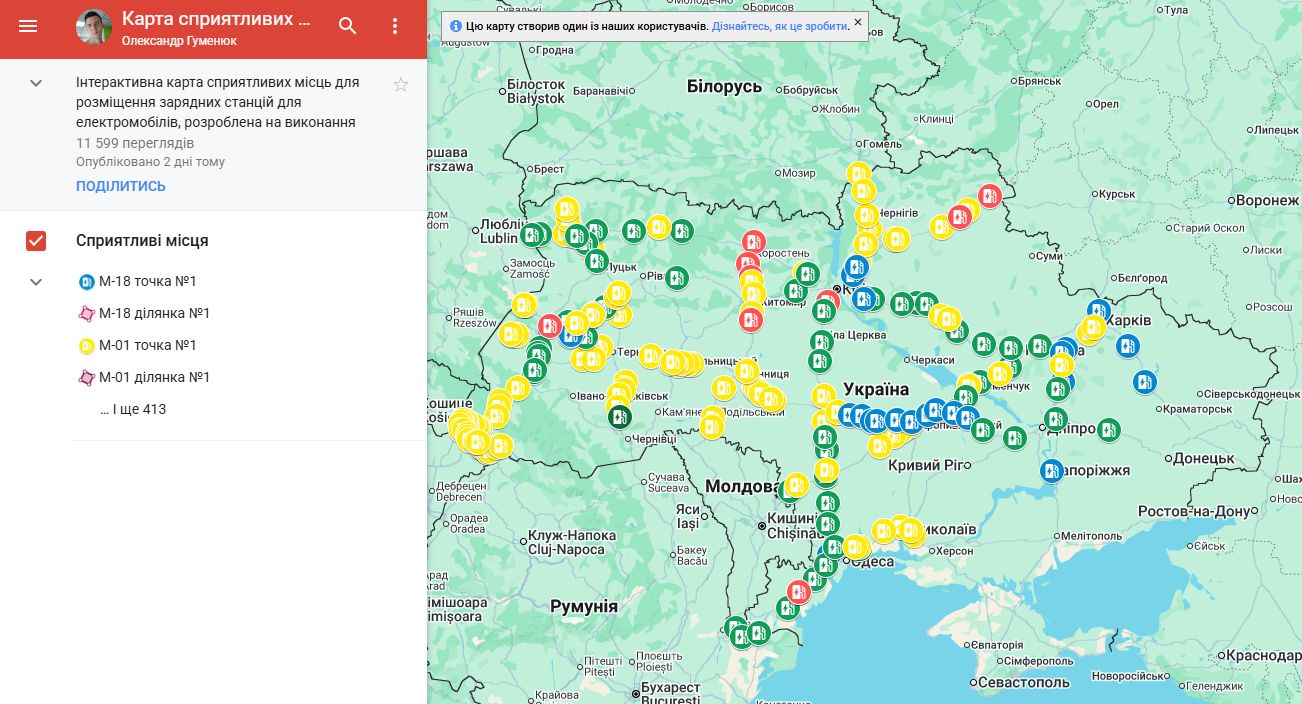
Task: Close the user-created map notification banner
Action: pyautogui.click(x=857, y=22)
